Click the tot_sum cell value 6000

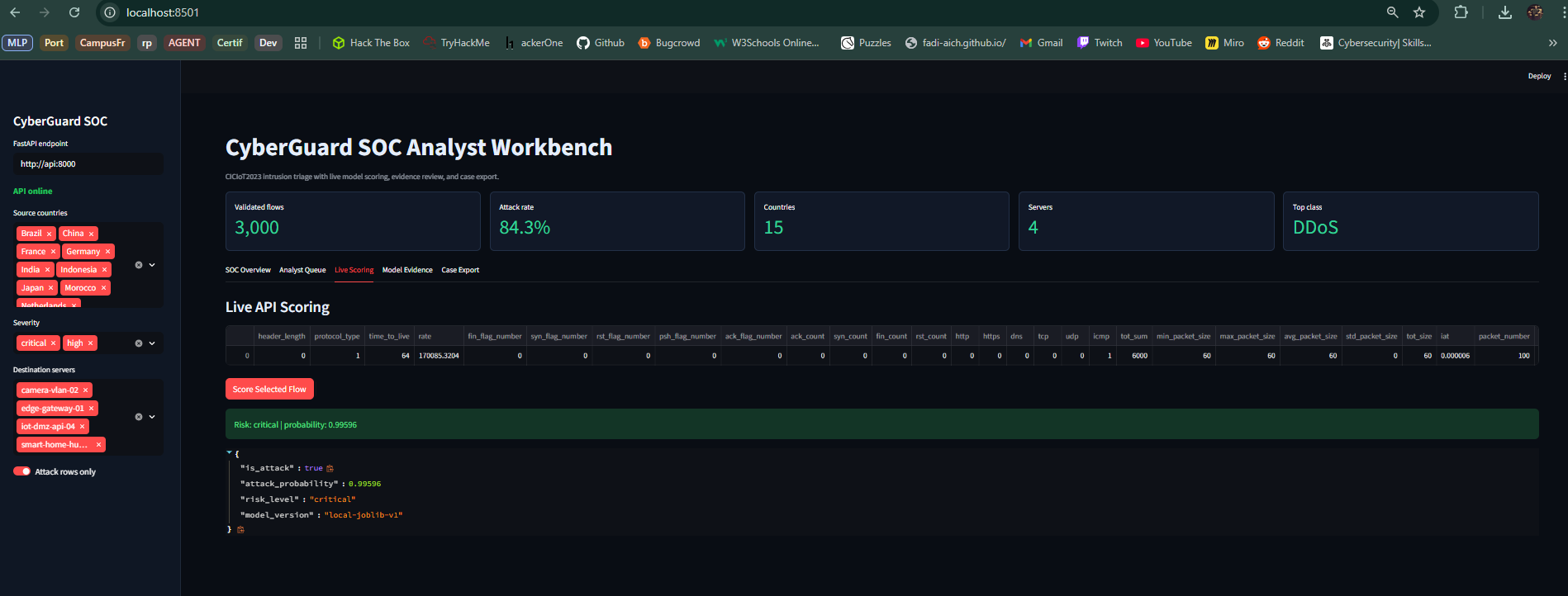coord(1134,356)
